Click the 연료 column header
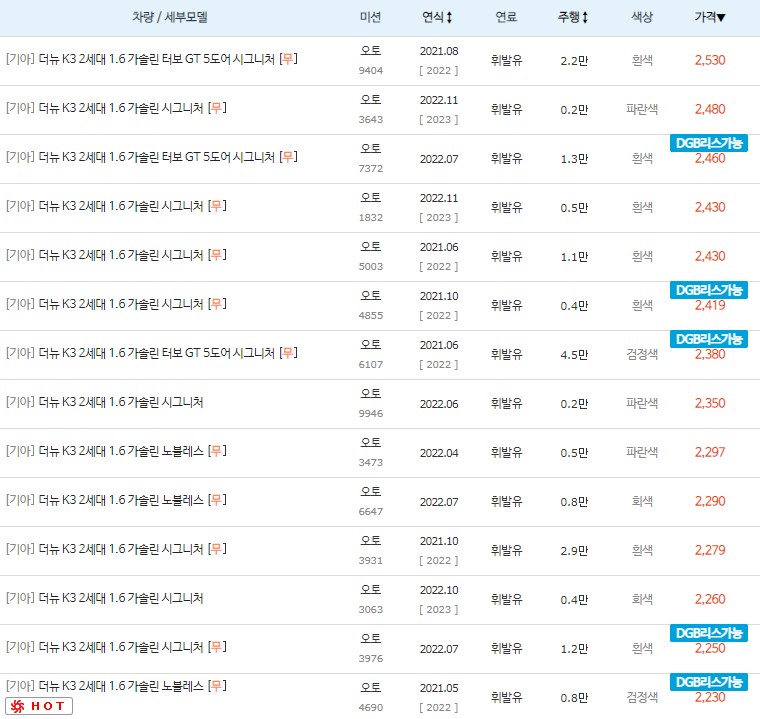Viewport: 760px width, 719px height. (506, 17)
